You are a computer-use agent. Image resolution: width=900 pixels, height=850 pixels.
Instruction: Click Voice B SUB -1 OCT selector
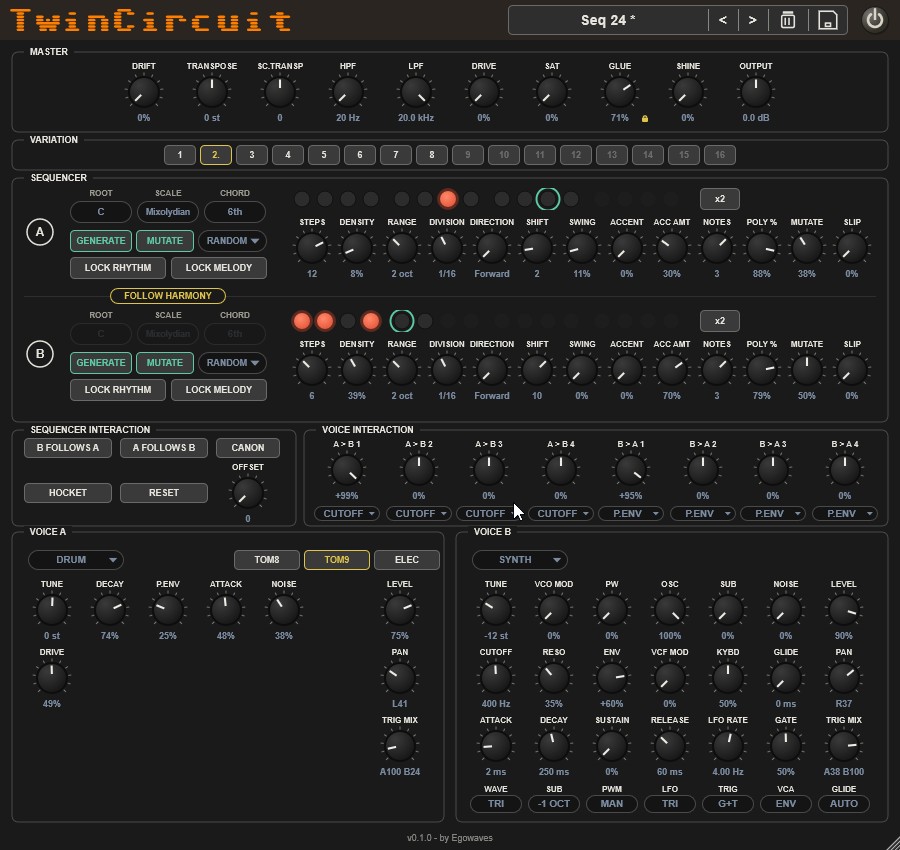point(554,804)
